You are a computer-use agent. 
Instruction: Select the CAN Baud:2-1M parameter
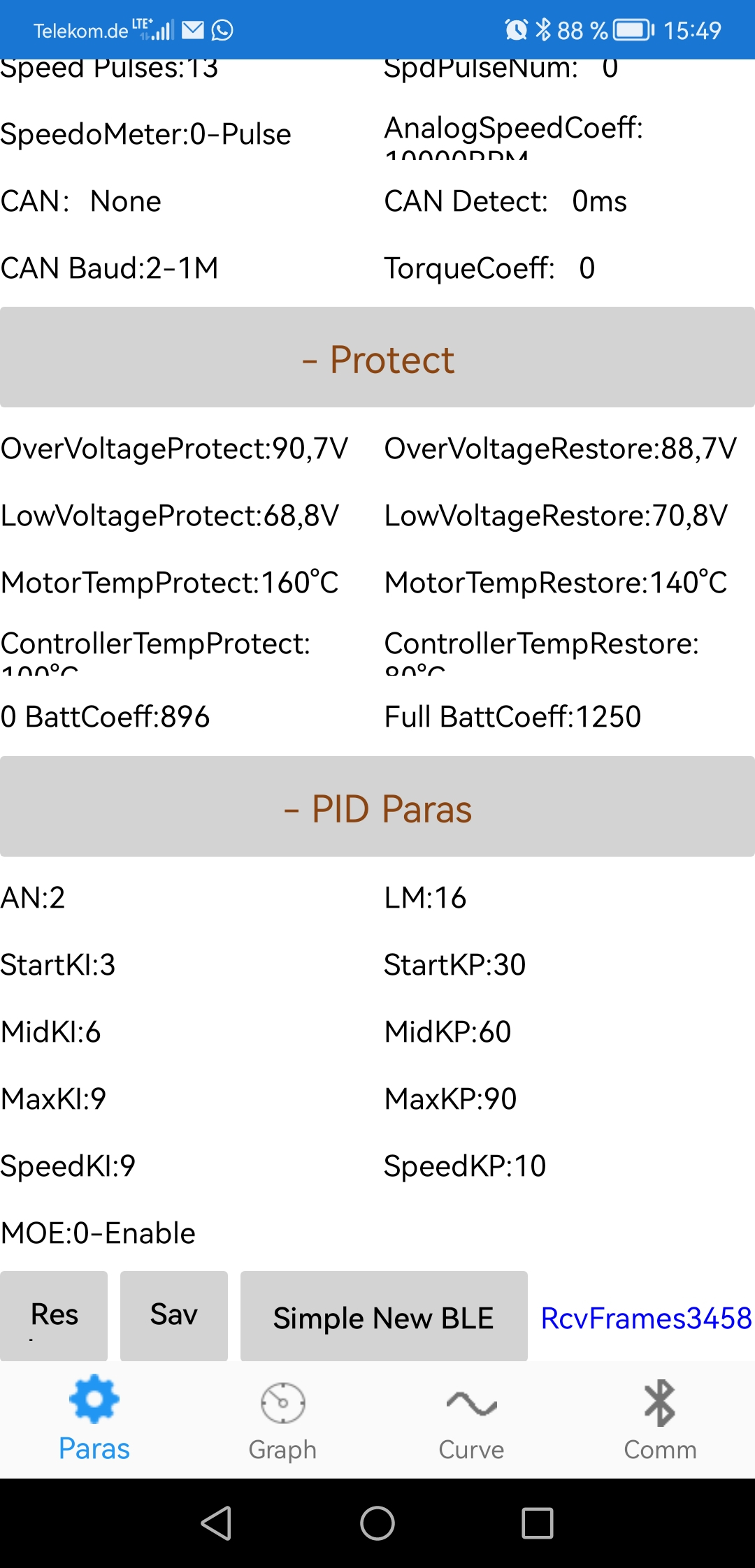[110, 268]
